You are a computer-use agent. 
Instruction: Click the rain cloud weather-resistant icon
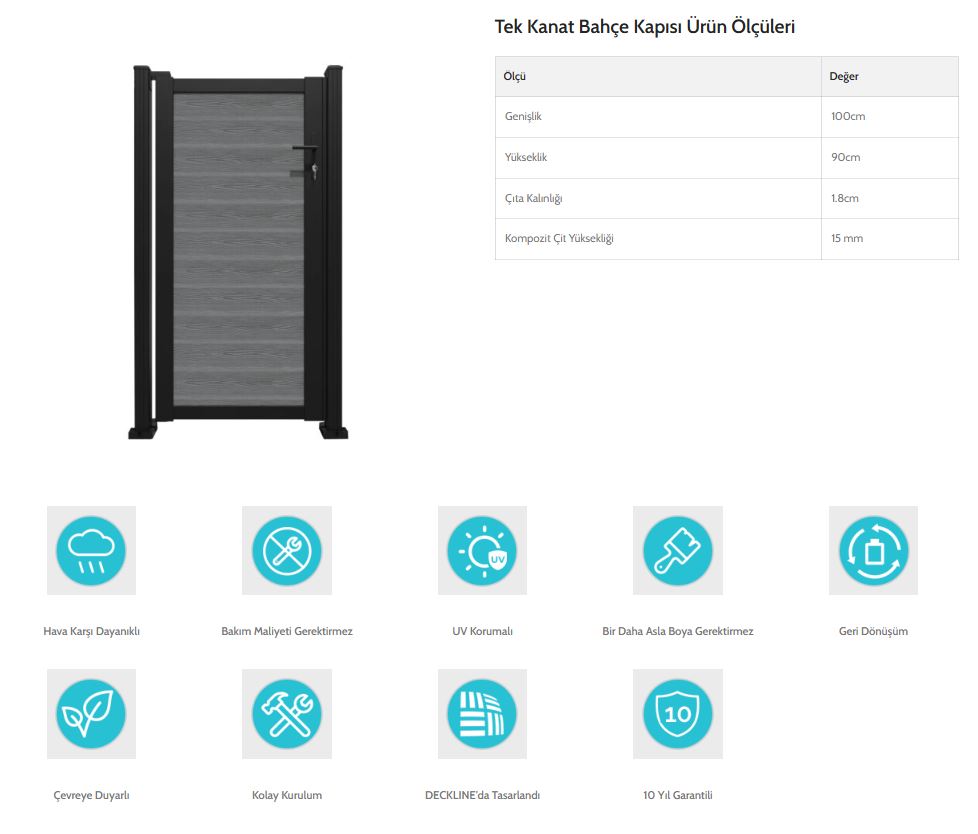tap(91, 550)
